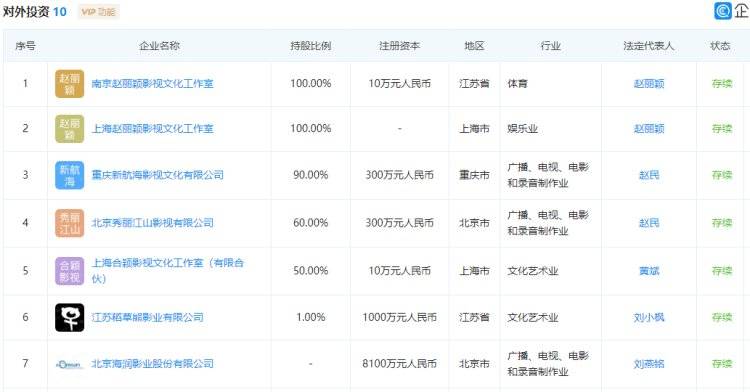Click the 秀丽江山 company logo icon
The width and height of the screenshot is (750, 392).
pos(69,223)
